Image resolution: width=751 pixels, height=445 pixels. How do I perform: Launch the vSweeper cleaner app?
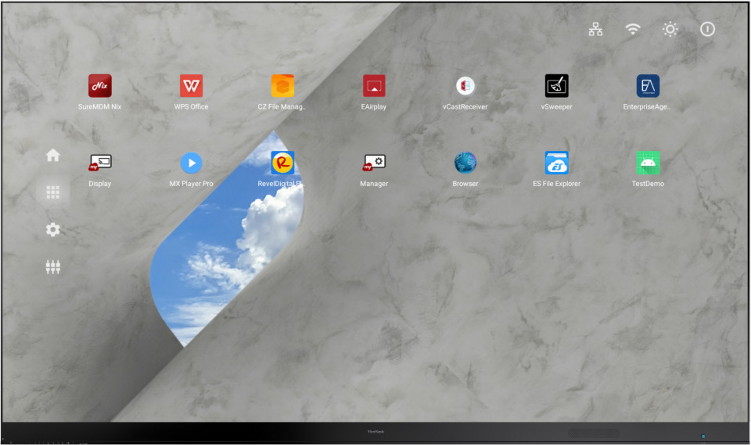click(x=557, y=86)
